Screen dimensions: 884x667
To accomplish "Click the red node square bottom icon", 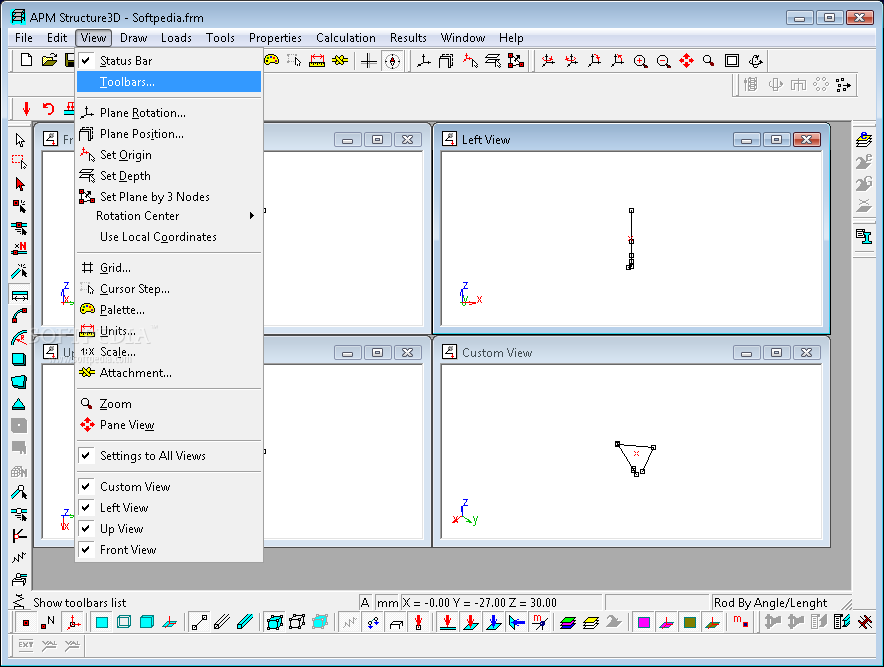I will [x=25, y=623].
